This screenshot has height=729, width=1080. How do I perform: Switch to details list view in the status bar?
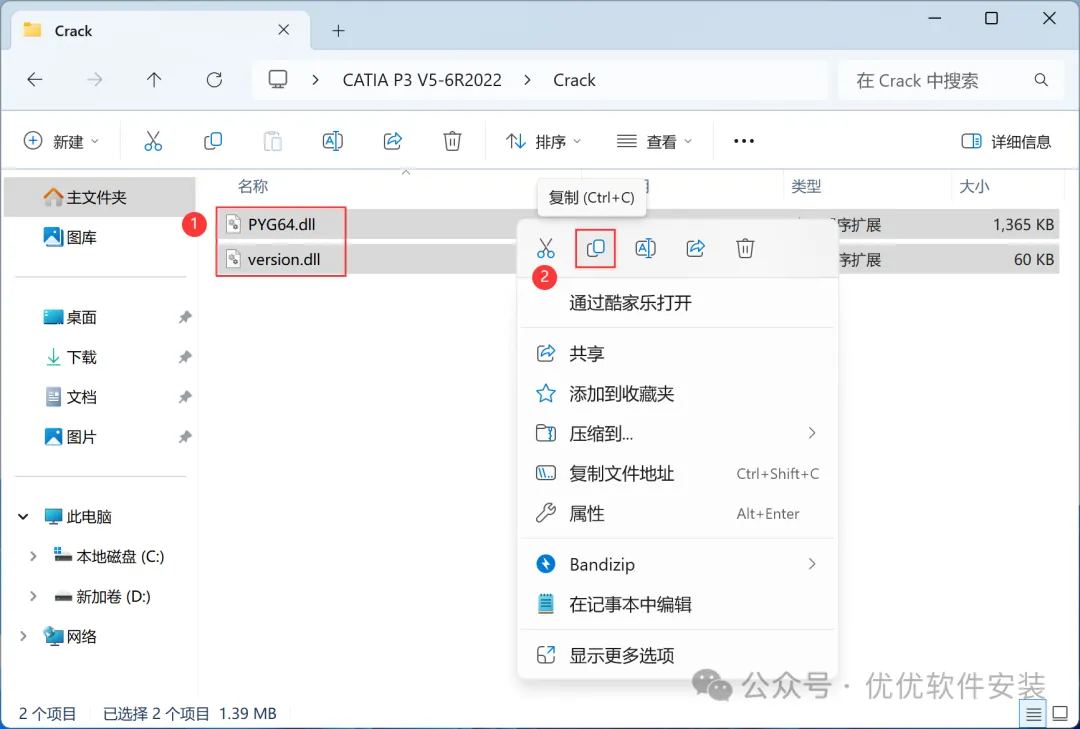click(x=1033, y=714)
